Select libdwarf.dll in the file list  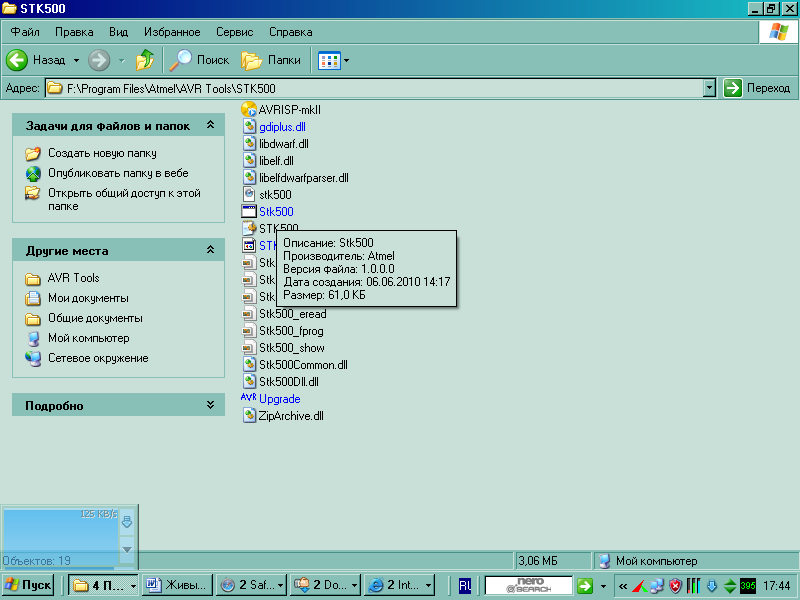[283, 144]
